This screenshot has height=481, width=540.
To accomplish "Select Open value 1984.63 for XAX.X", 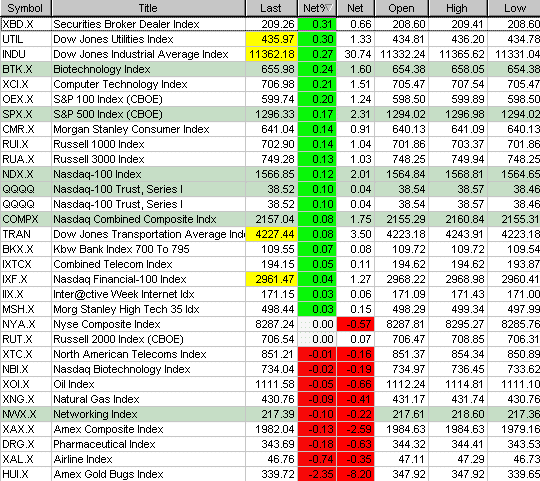I will point(401,429).
